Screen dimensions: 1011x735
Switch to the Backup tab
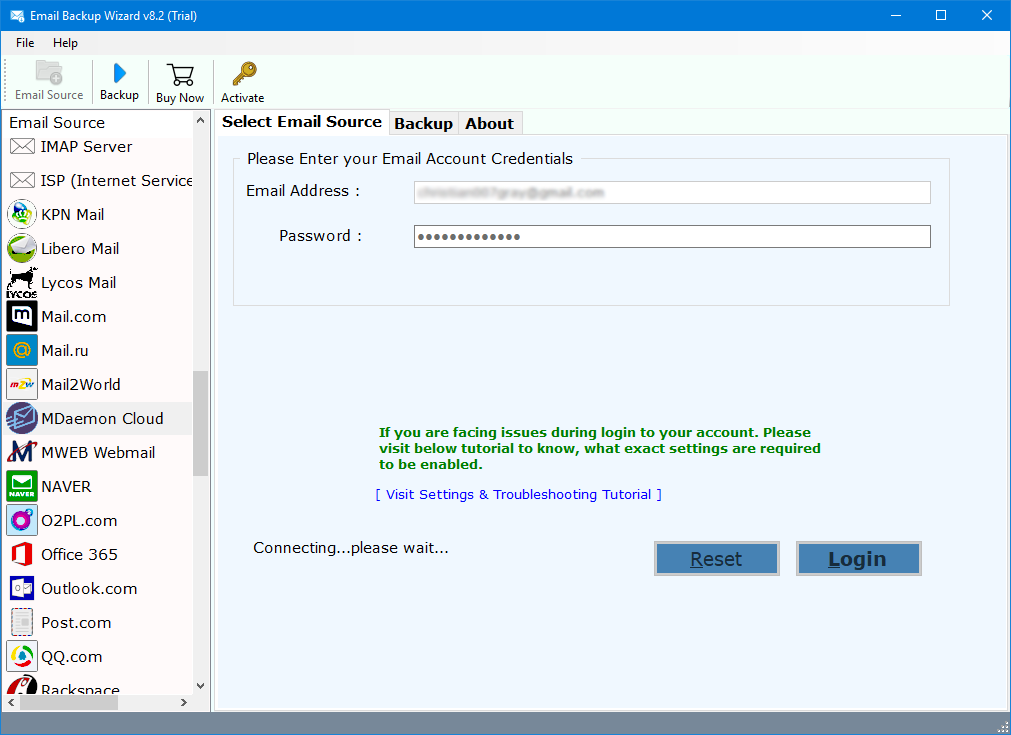[424, 123]
